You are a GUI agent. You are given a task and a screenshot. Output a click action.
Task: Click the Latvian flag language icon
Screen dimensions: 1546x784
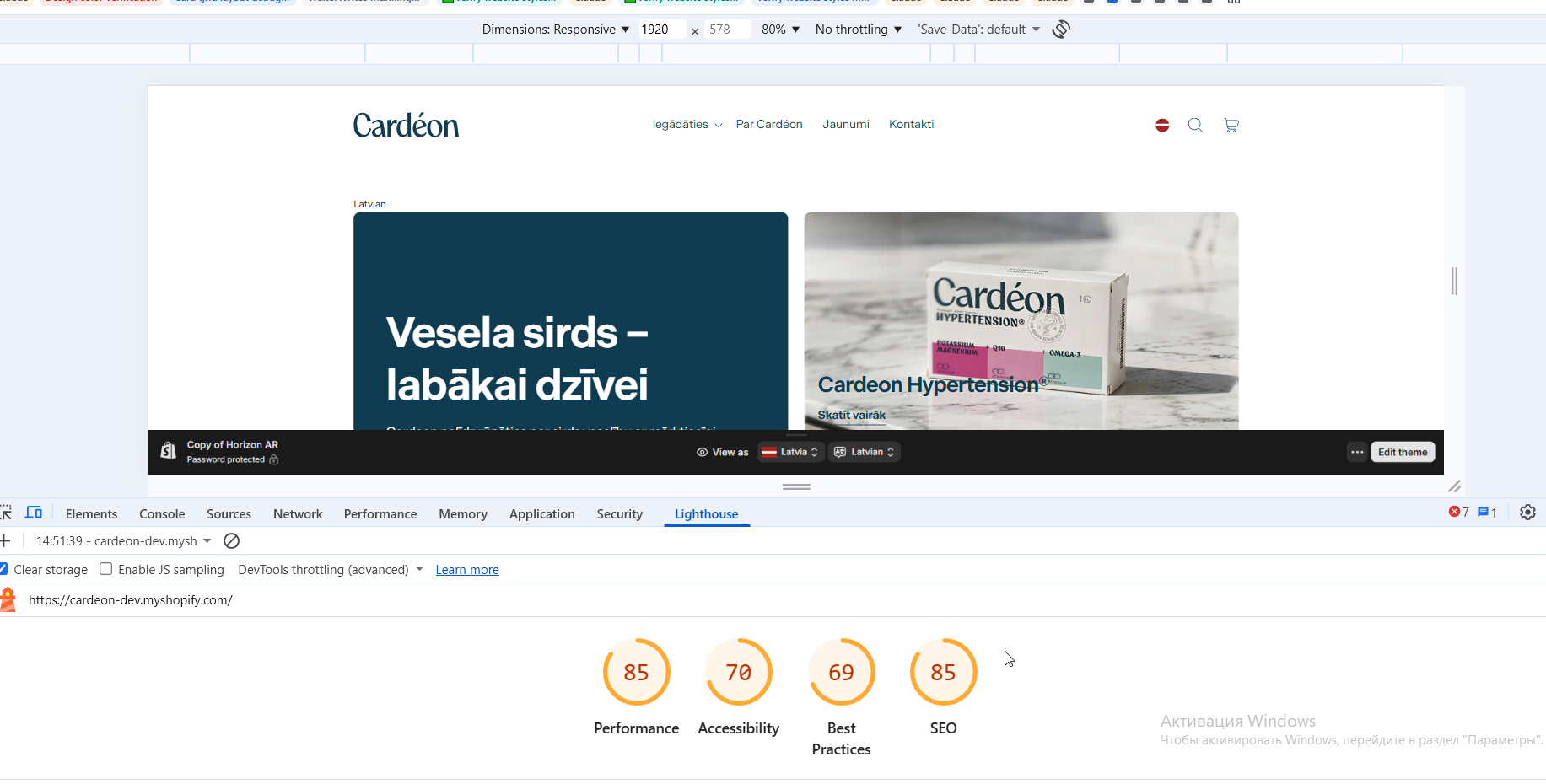pyautogui.click(x=1162, y=125)
